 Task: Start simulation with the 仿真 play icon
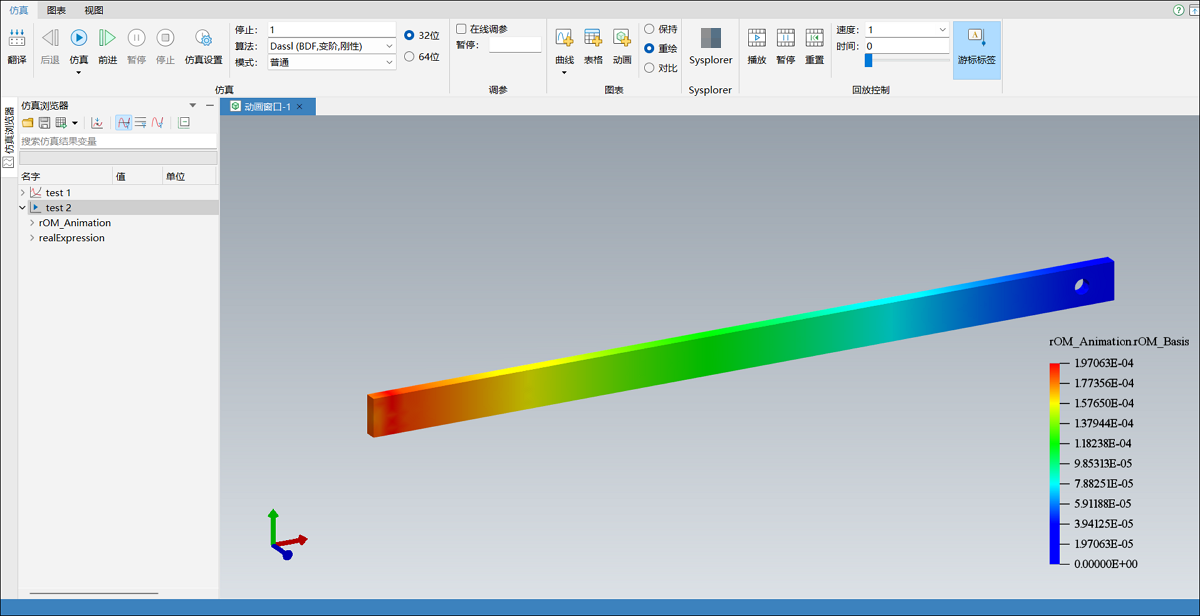78,39
